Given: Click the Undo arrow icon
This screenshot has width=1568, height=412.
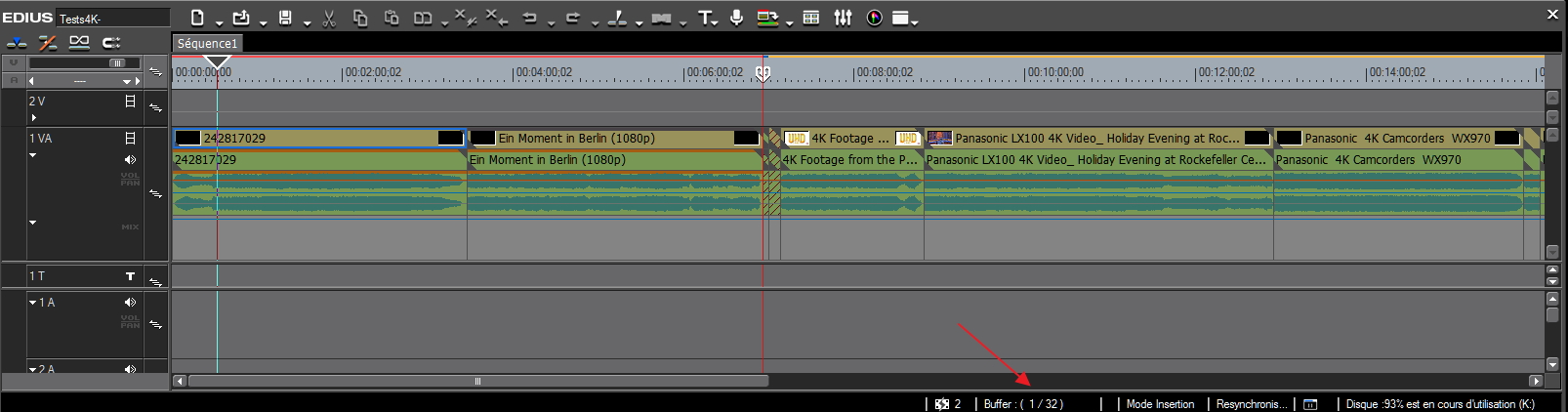Looking at the screenshot, I should (530, 18).
